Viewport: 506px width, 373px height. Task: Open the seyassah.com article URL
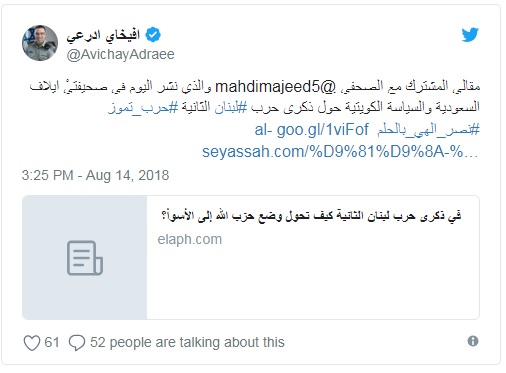pyautogui.click(x=340, y=152)
